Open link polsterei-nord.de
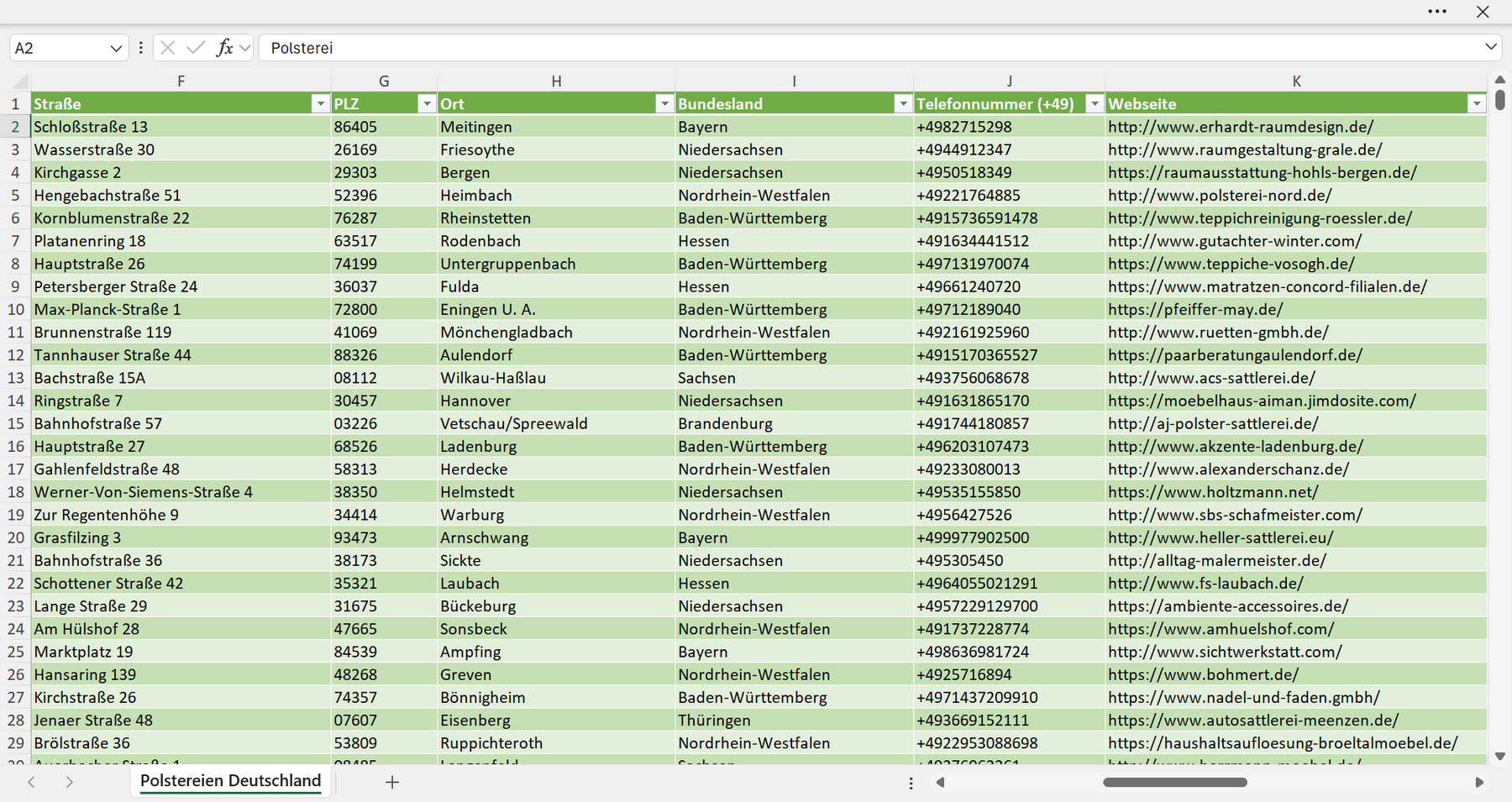This screenshot has width=1512, height=802. (x=1220, y=195)
